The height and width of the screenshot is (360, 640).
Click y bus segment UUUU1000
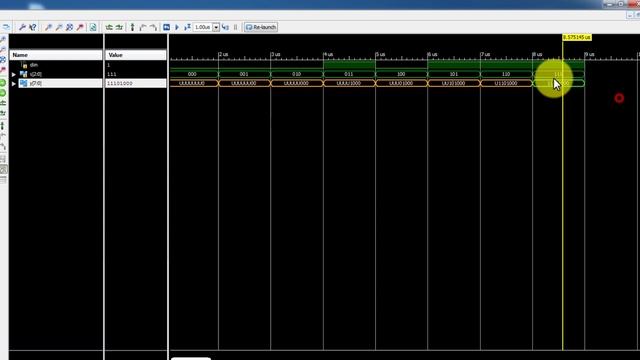click(349, 83)
